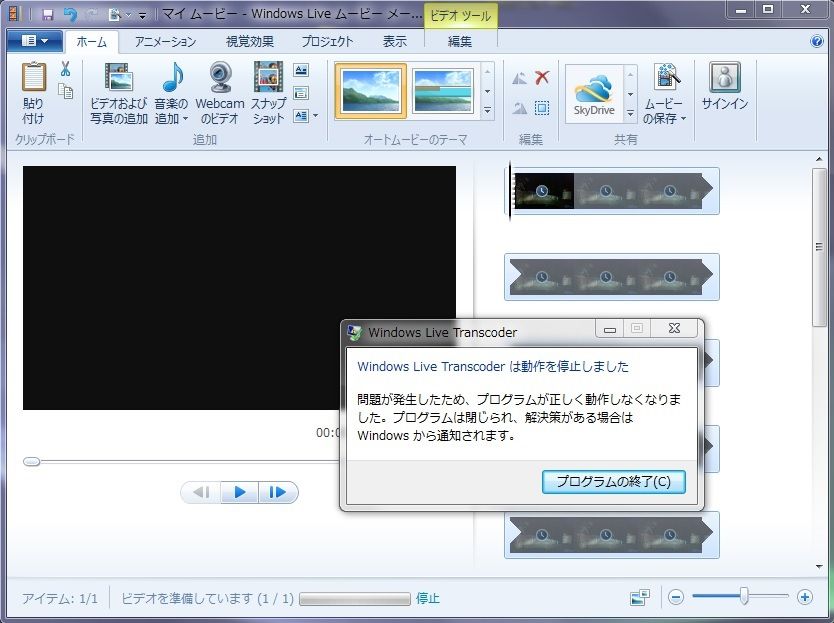Select the bottom storyboard clip strip
834x623 pixels.
(612, 535)
